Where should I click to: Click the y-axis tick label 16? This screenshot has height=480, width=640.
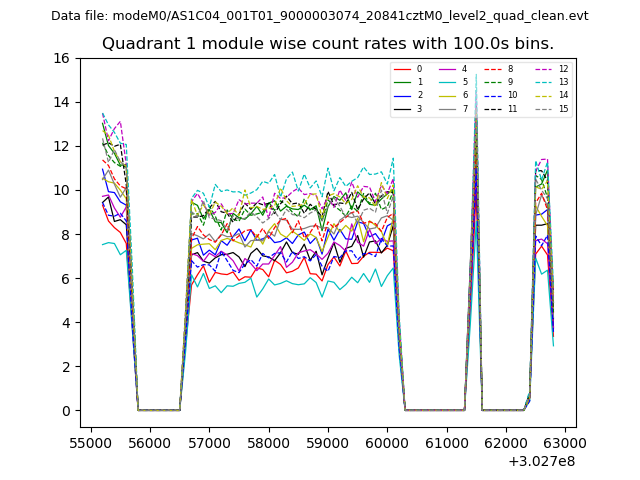[61, 58]
